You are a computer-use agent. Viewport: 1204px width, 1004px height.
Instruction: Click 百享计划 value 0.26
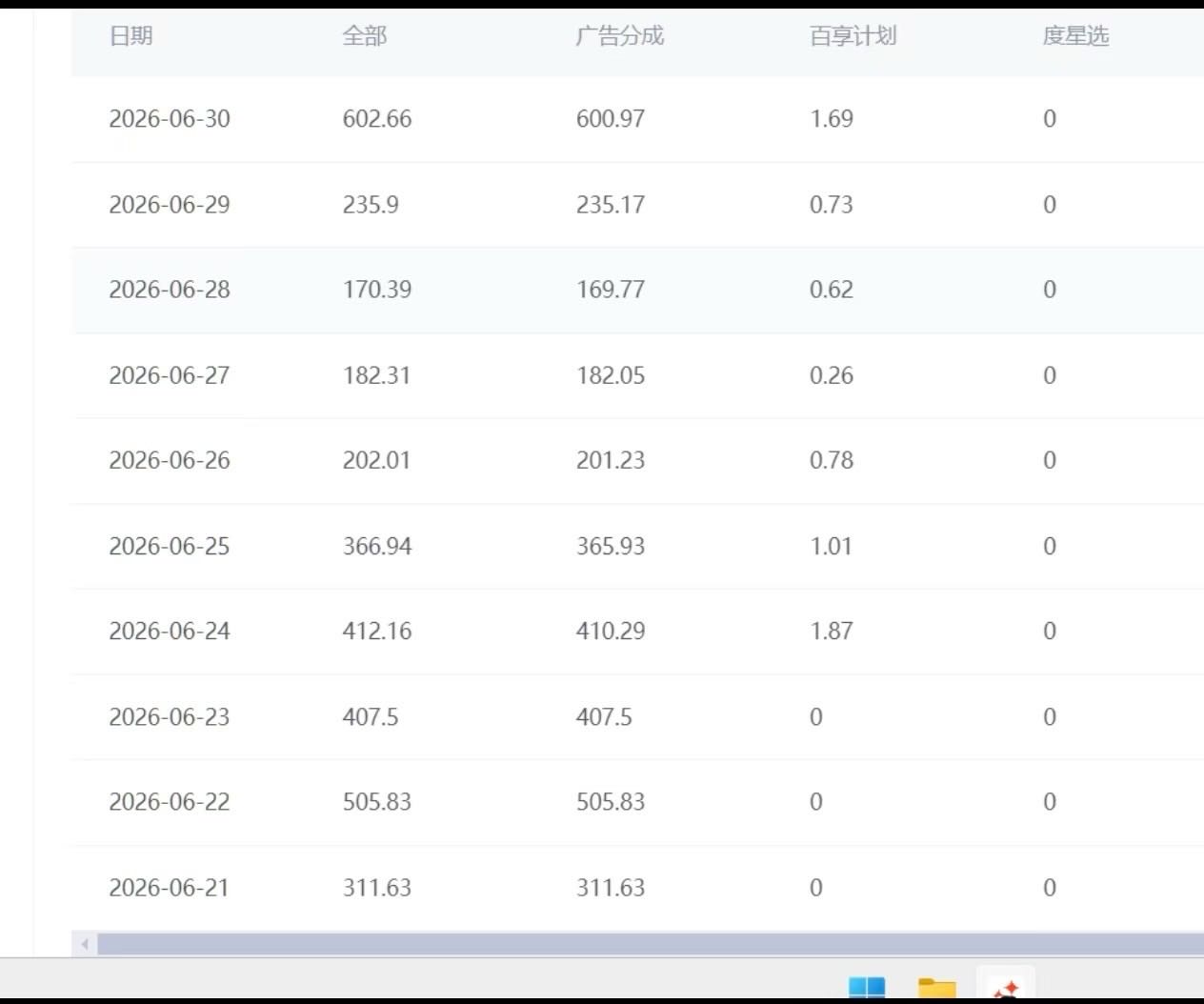tap(832, 375)
